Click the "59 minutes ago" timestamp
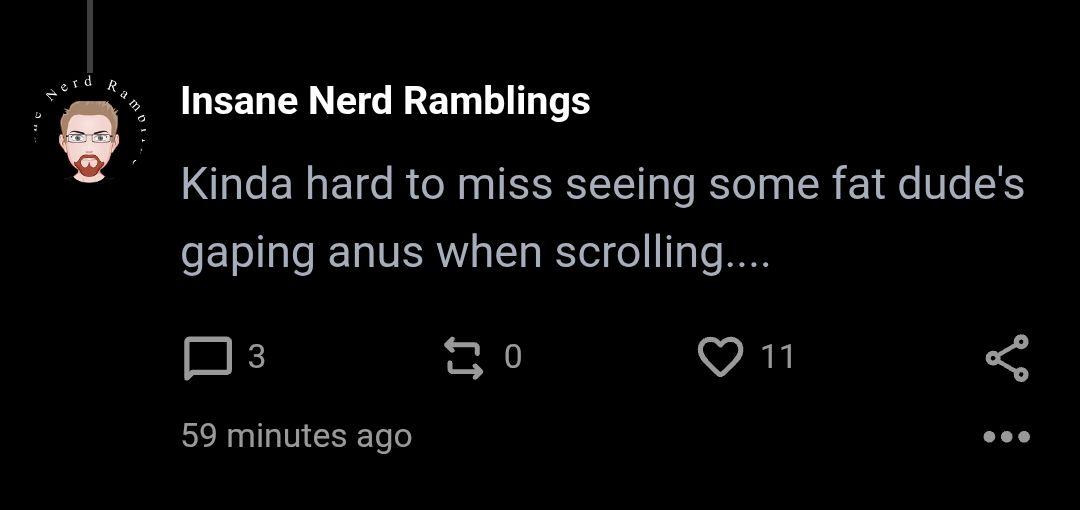The height and width of the screenshot is (510, 1080). coord(296,436)
